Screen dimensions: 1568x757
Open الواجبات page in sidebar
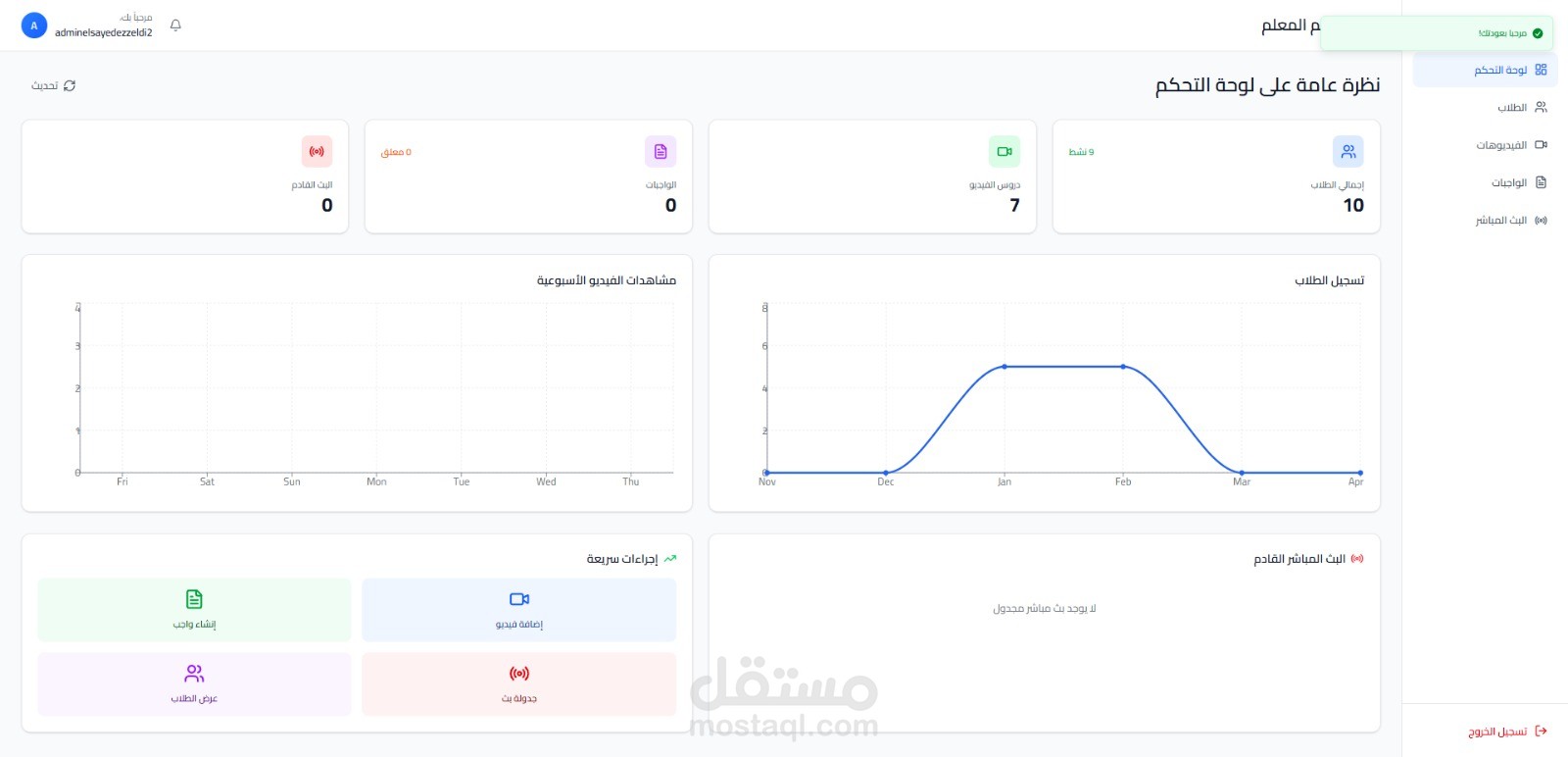(x=1485, y=182)
